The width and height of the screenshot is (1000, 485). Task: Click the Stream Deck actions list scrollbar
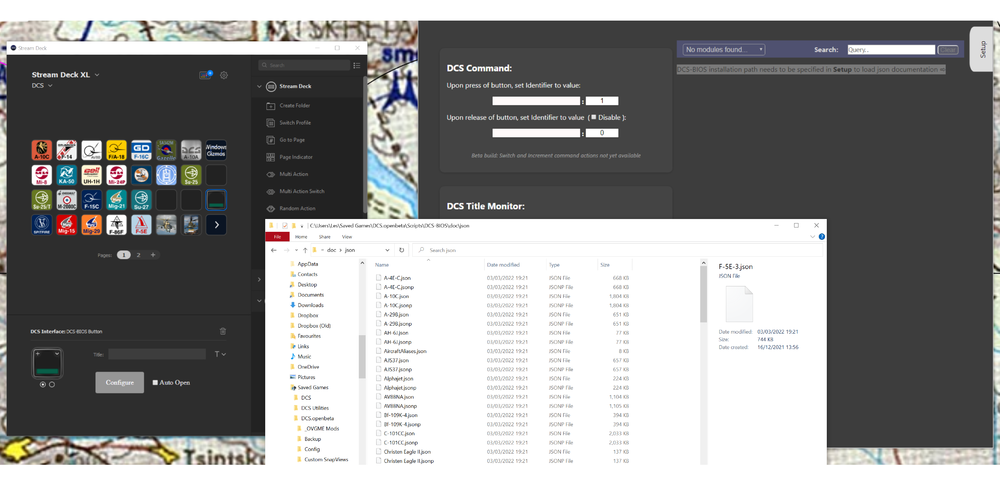tap(365, 145)
